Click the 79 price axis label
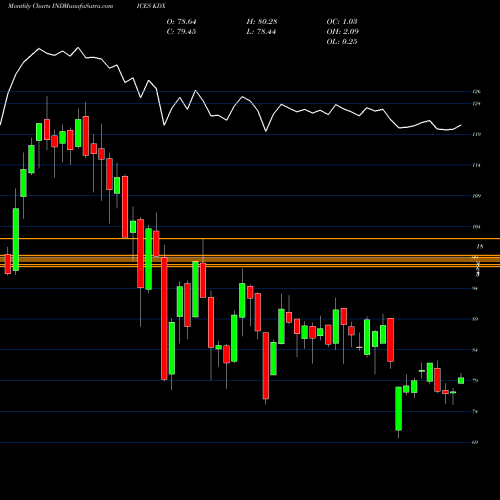The width and height of the screenshot is (500, 500). pos(475,380)
